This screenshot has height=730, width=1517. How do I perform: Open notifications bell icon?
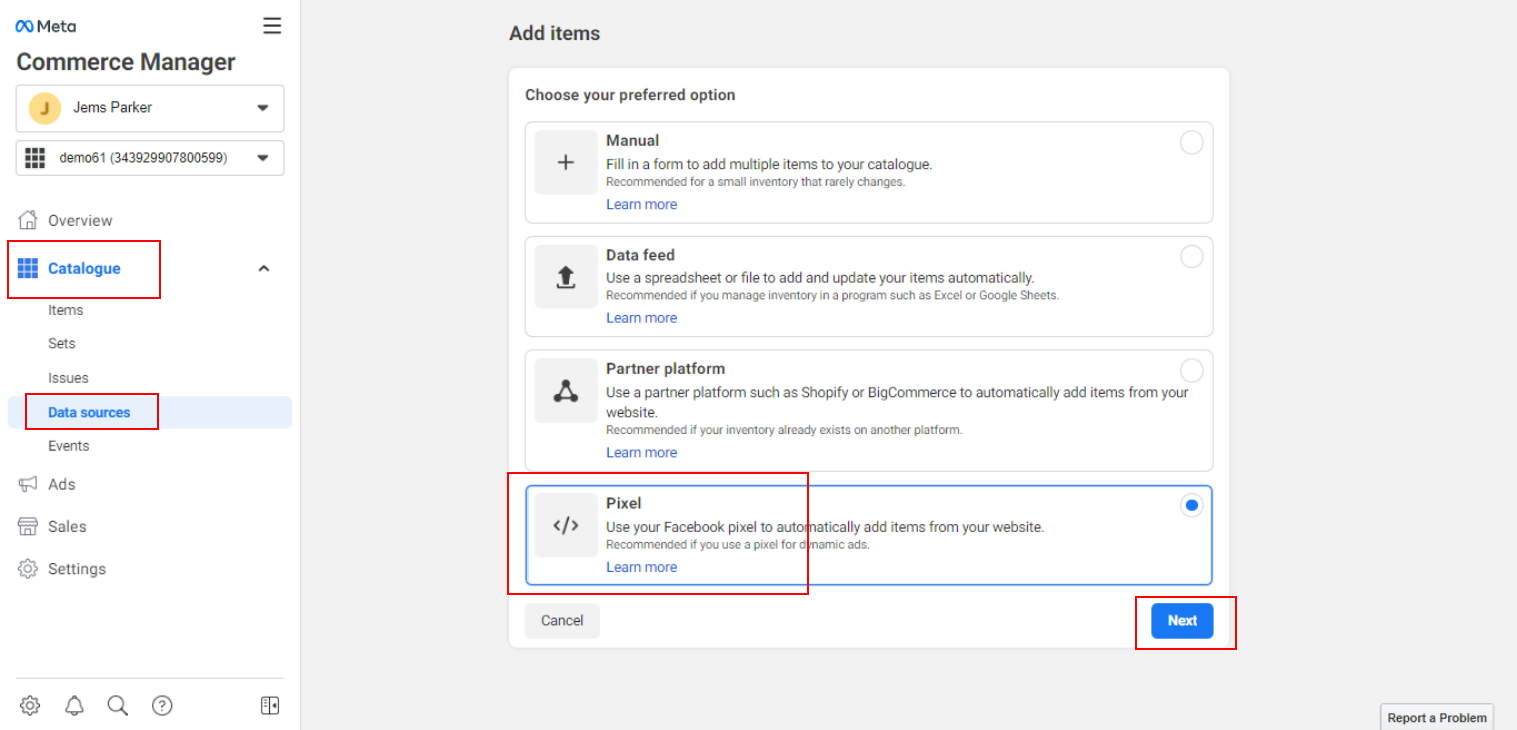point(74,706)
